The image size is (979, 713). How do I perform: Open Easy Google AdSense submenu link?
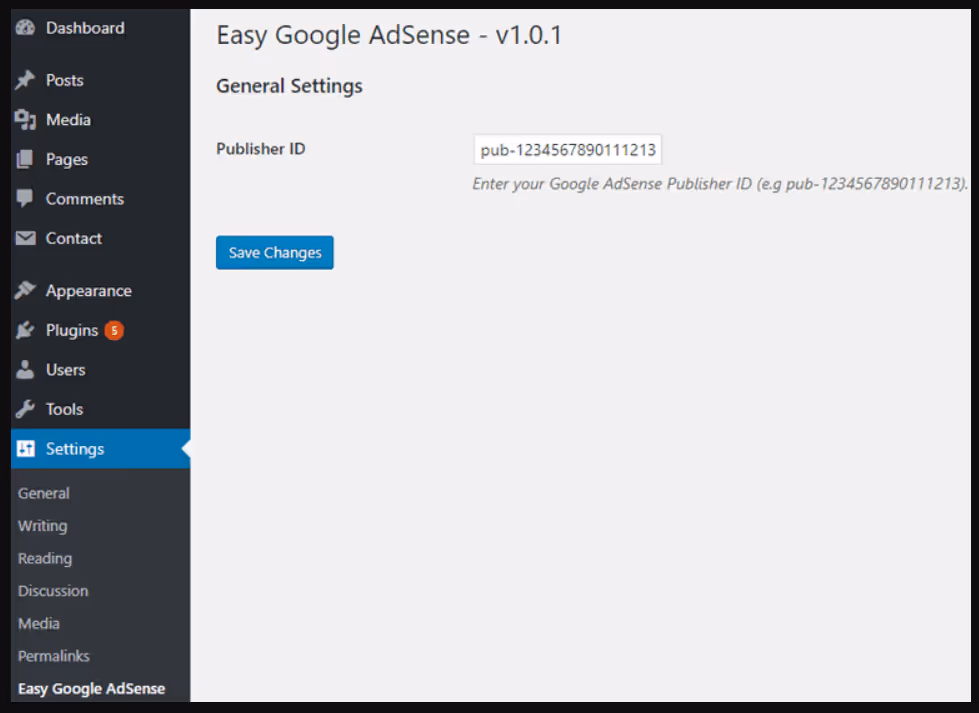tap(92, 689)
